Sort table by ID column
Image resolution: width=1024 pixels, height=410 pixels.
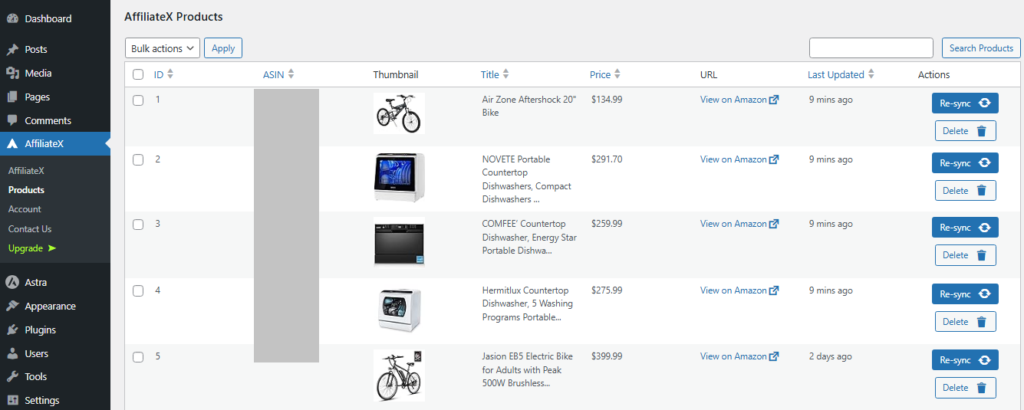(x=163, y=74)
